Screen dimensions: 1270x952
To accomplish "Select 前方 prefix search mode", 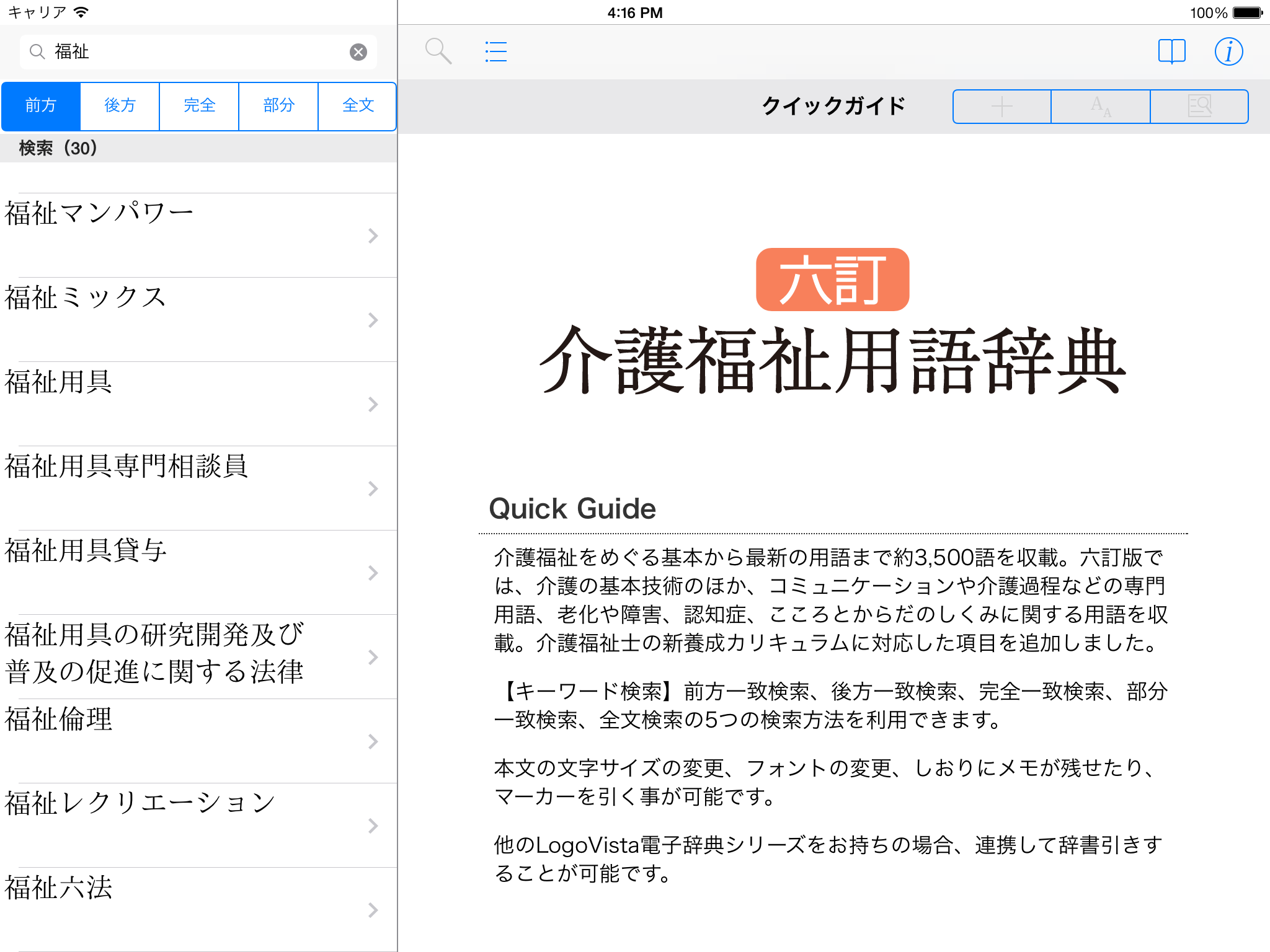I will (41, 106).
